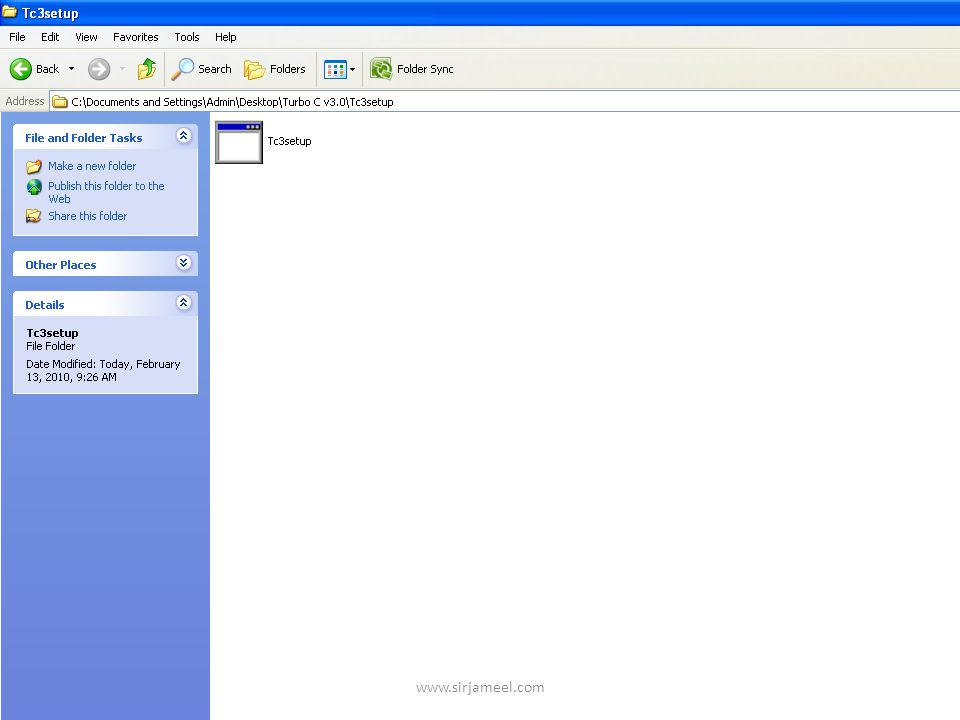Click the Tc3setup file name label
Image resolution: width=960 pixels, height=720 pixels.
[289, 141]
